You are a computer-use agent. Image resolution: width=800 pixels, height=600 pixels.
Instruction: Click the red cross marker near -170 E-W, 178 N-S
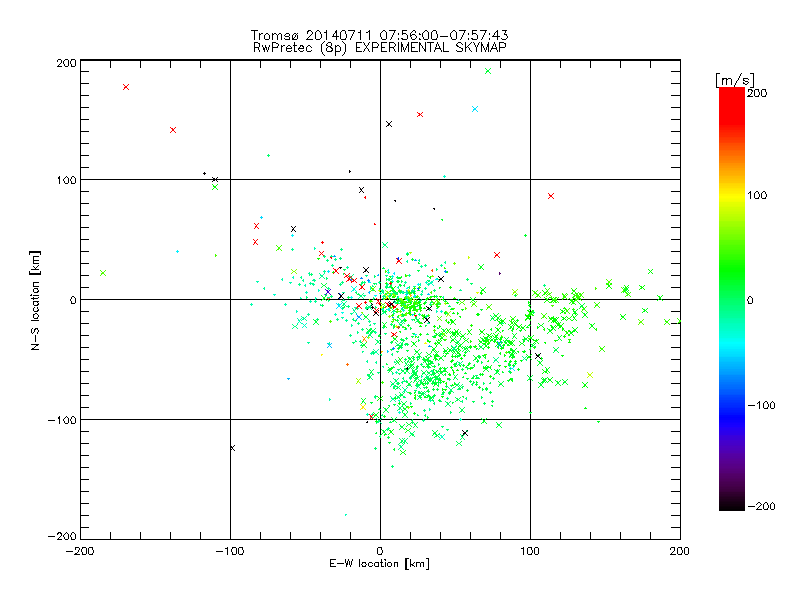(126, 87)
